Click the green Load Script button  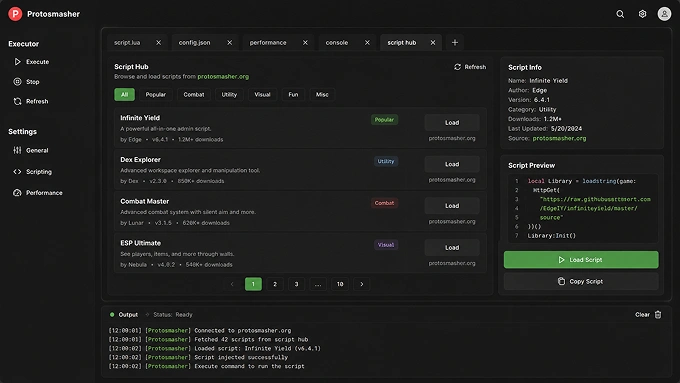pos(581,260)
